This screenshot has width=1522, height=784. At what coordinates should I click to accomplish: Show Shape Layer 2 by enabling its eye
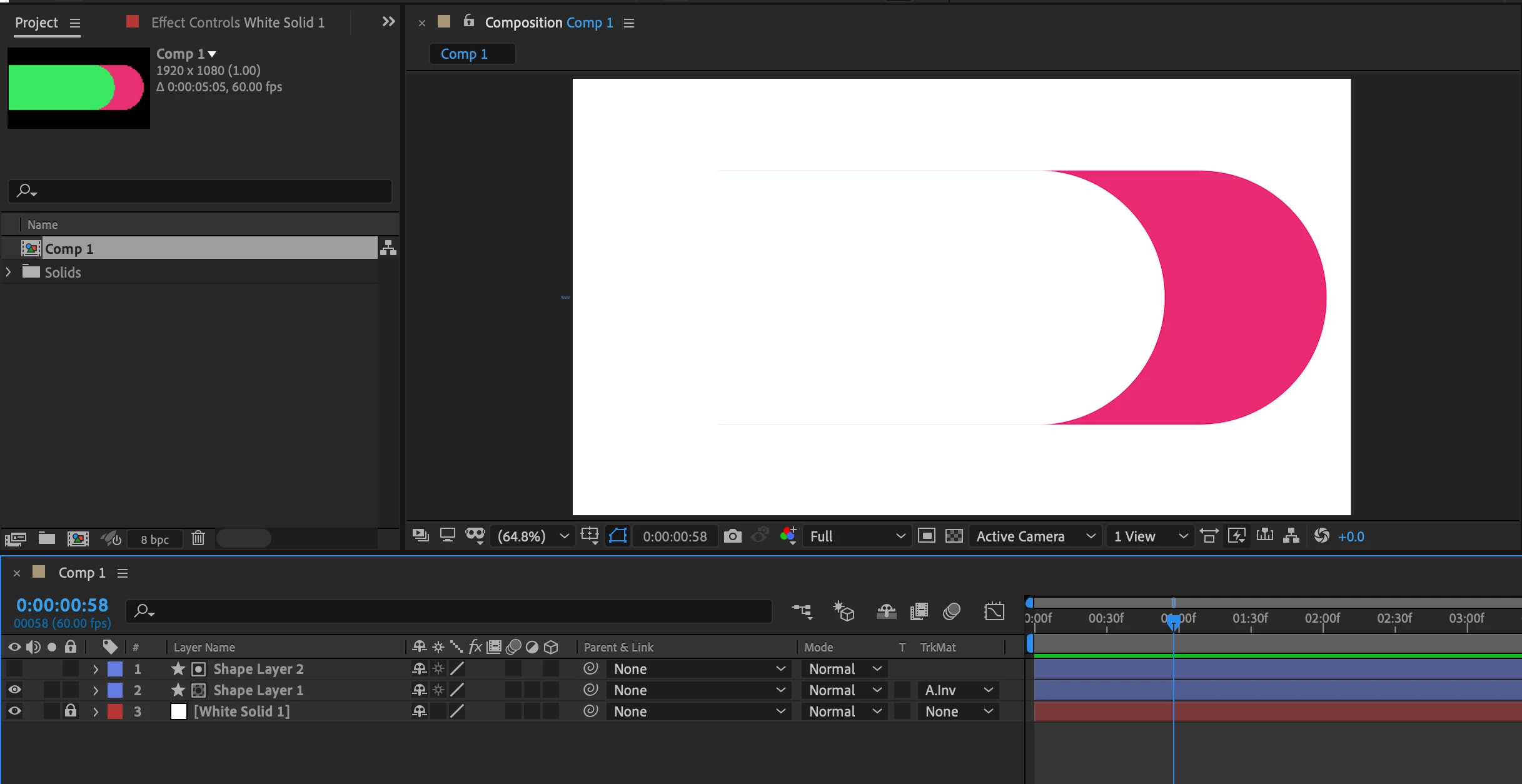(14, 669)
